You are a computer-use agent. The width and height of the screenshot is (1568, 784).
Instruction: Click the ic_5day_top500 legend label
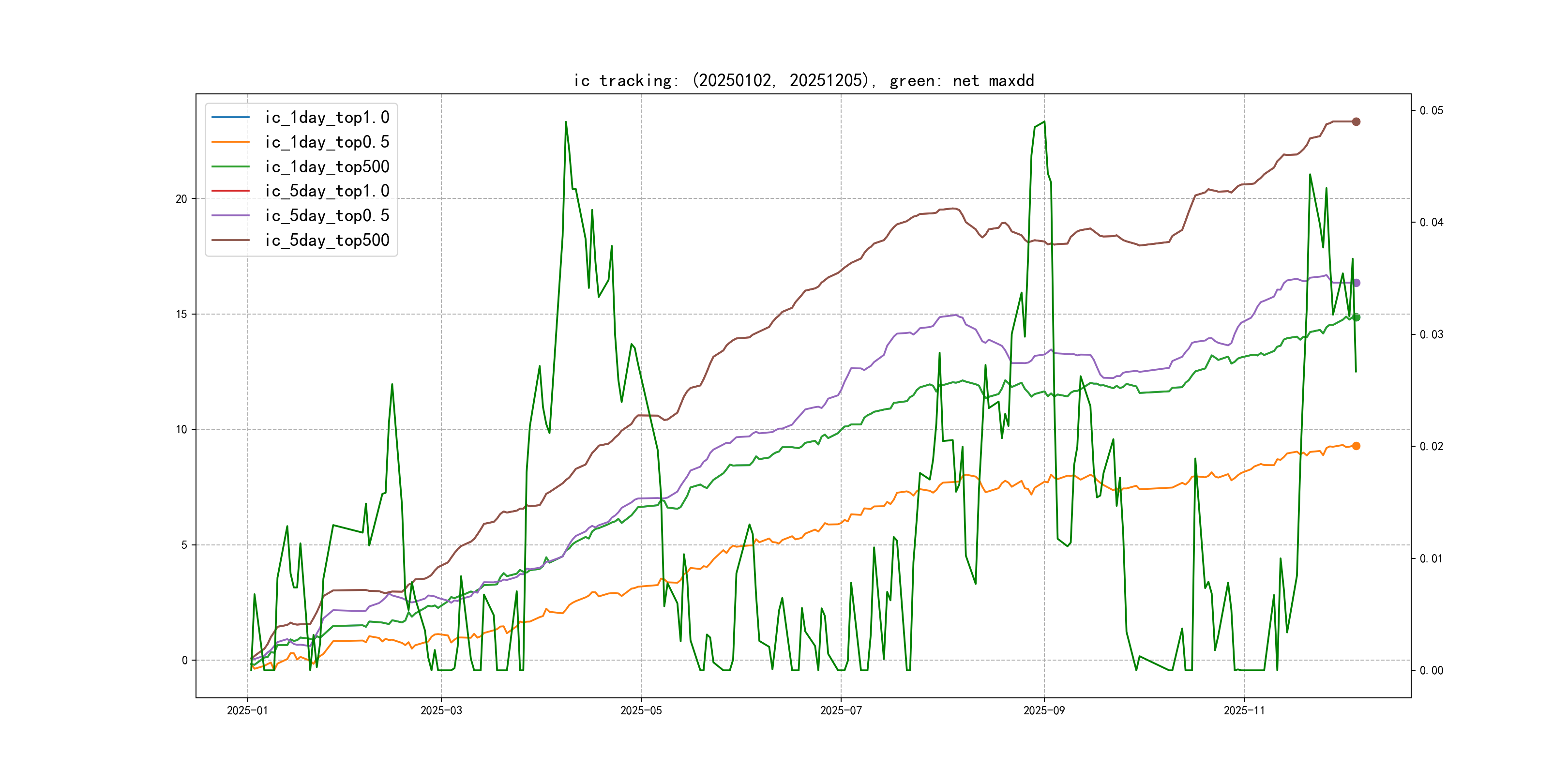coord(327,240)
